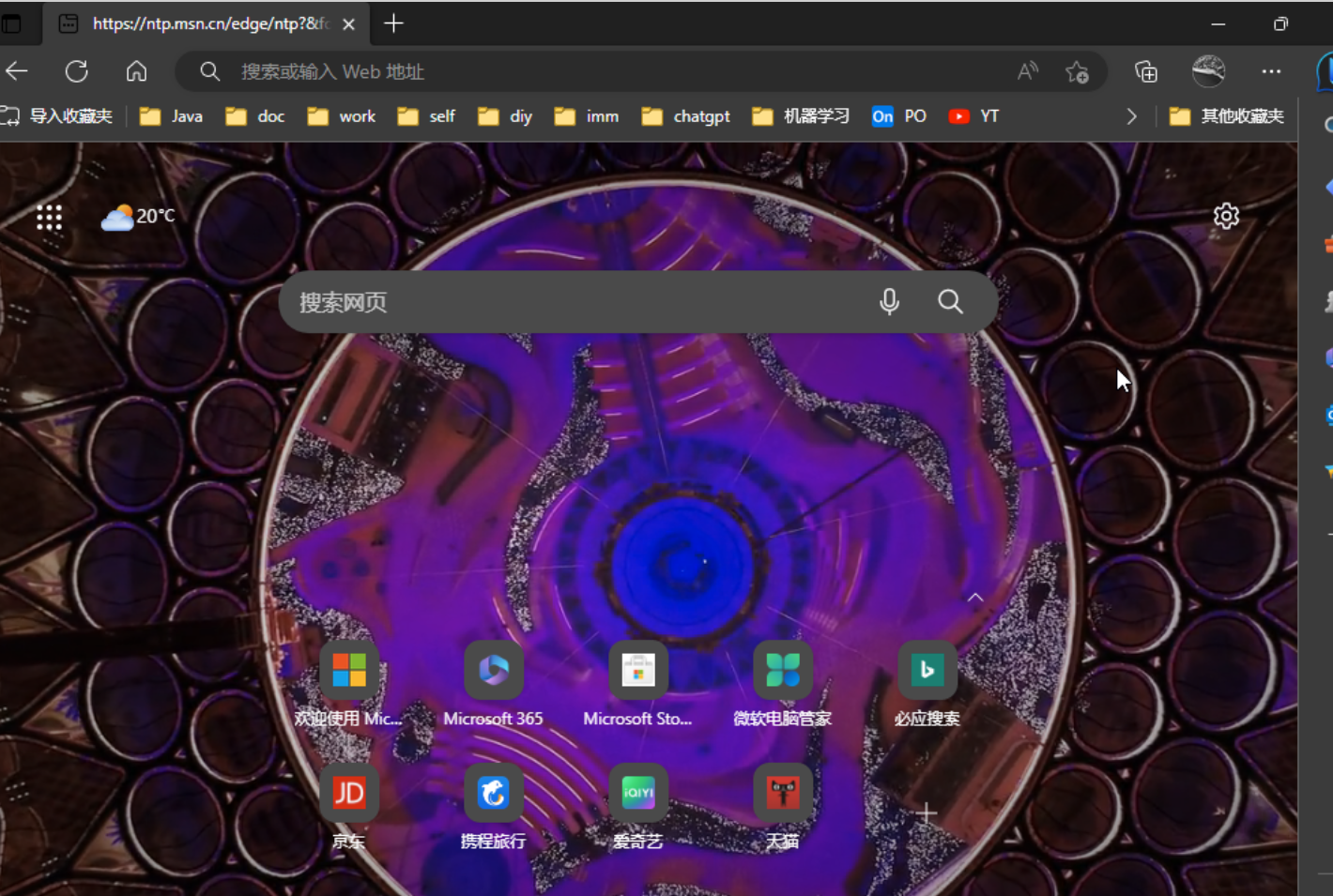Image resolution: width=1333 pixels, height=896 pixels.
Task: Open the self favorites folder
Action: [426, 116]
